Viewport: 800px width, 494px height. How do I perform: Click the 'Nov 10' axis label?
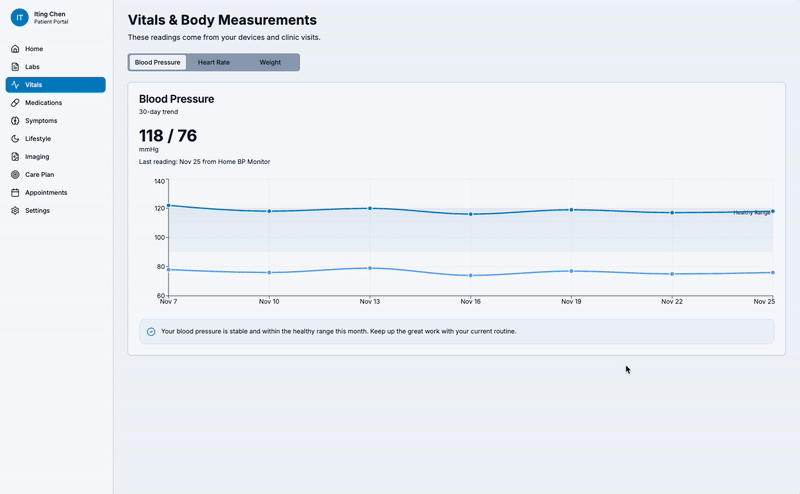[x=269, y=302]
